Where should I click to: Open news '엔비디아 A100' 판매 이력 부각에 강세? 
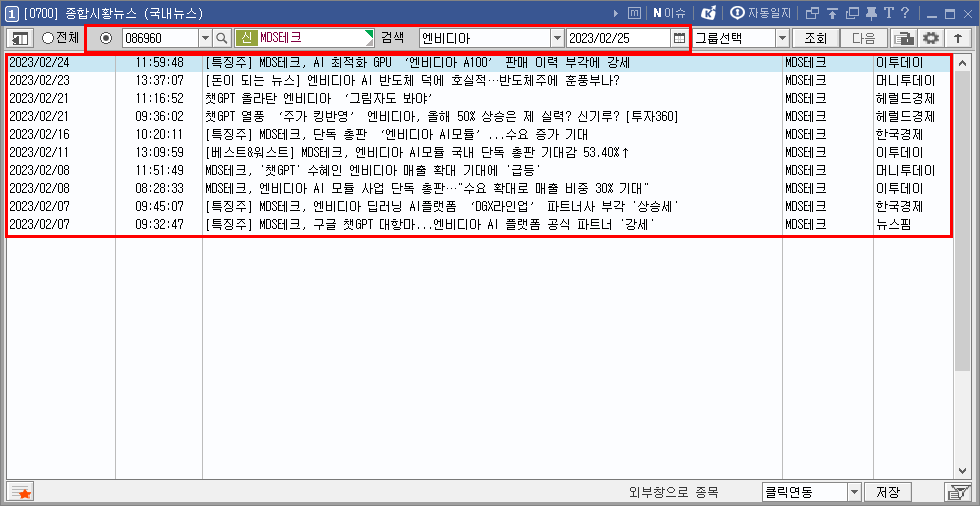(418, 63)
